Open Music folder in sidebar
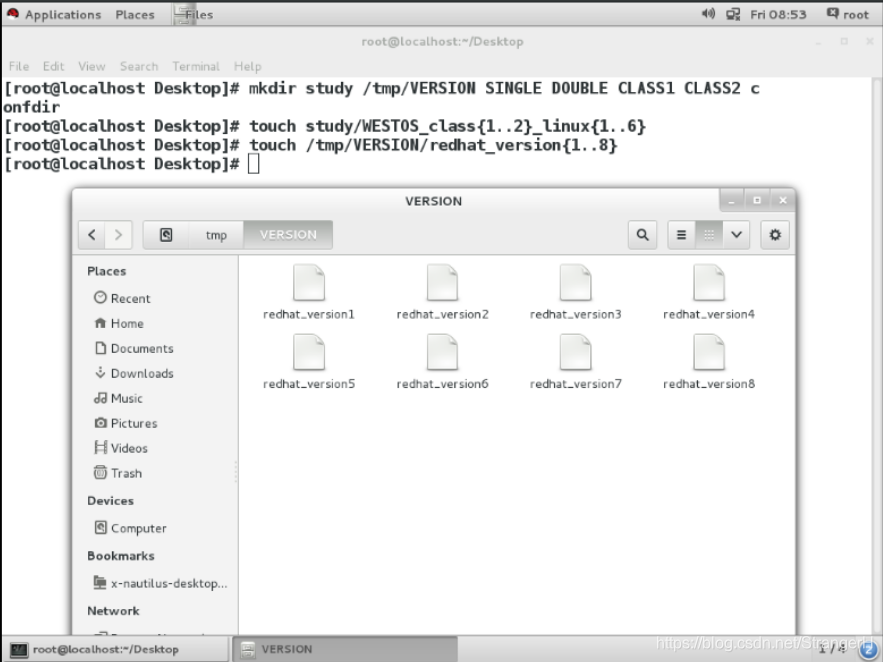 coord(118,398)
